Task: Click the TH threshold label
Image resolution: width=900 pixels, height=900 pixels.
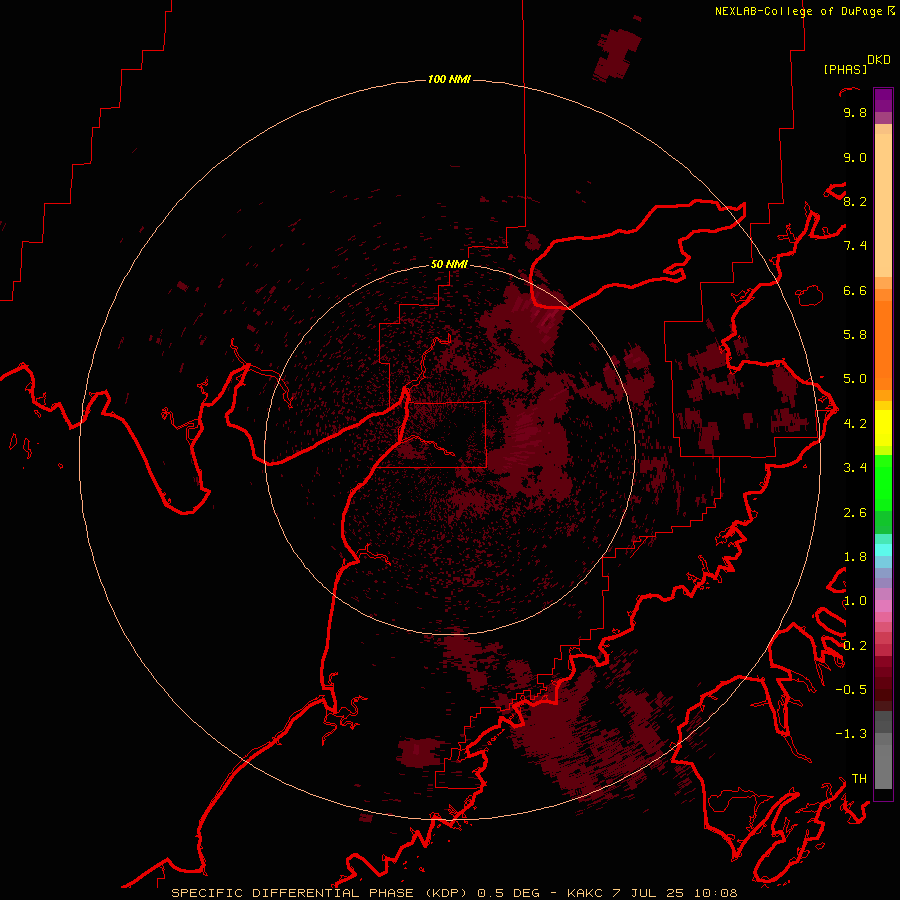Action: pos(859,779)
